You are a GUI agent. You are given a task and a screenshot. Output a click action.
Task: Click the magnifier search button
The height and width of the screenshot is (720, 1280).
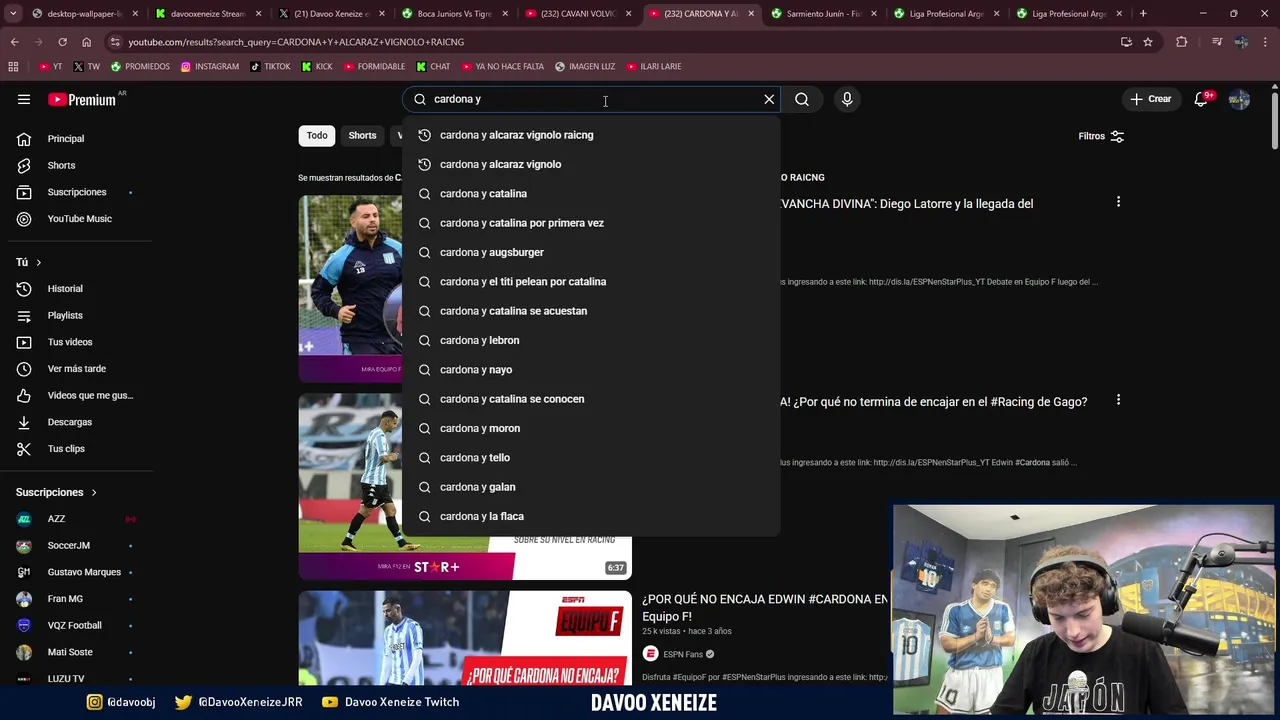pyautogui.click(x=802, y=99)
